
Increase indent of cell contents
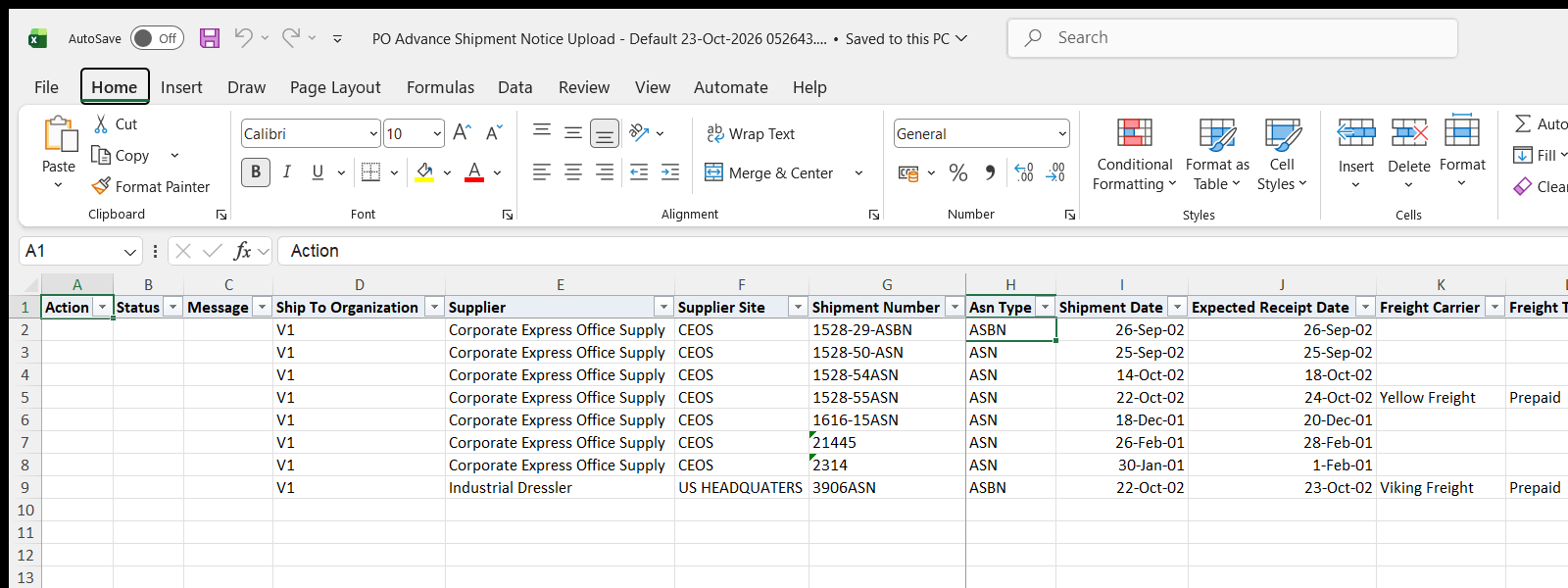click(x=670, y=172)
